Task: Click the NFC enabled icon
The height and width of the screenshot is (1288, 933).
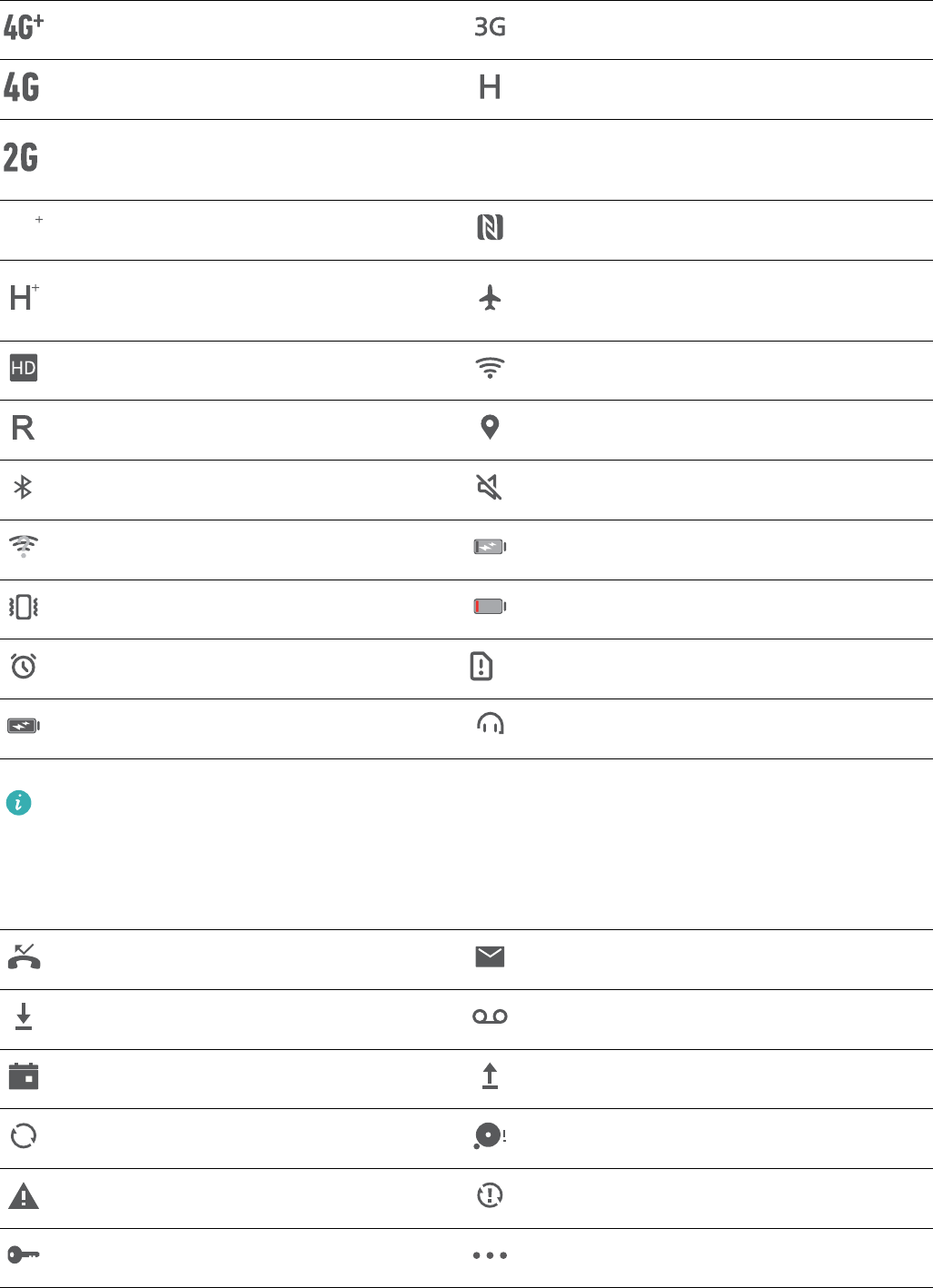Action: pyautogui.click(x=490, y=227)
